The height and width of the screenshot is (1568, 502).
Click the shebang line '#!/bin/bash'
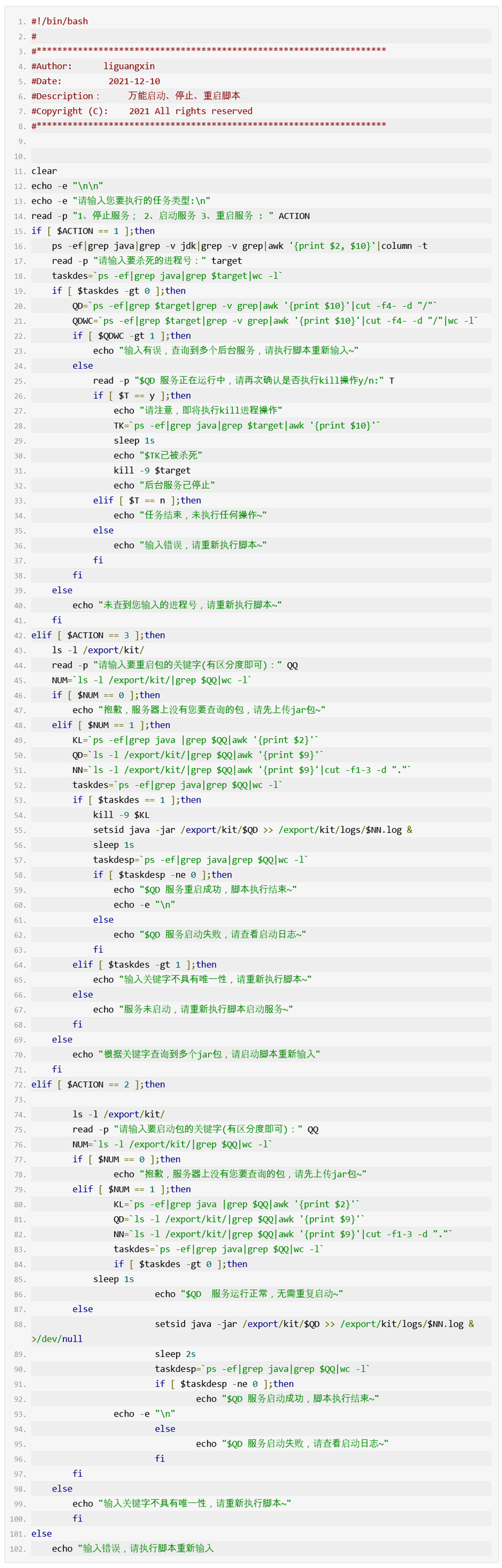[60, 21]
